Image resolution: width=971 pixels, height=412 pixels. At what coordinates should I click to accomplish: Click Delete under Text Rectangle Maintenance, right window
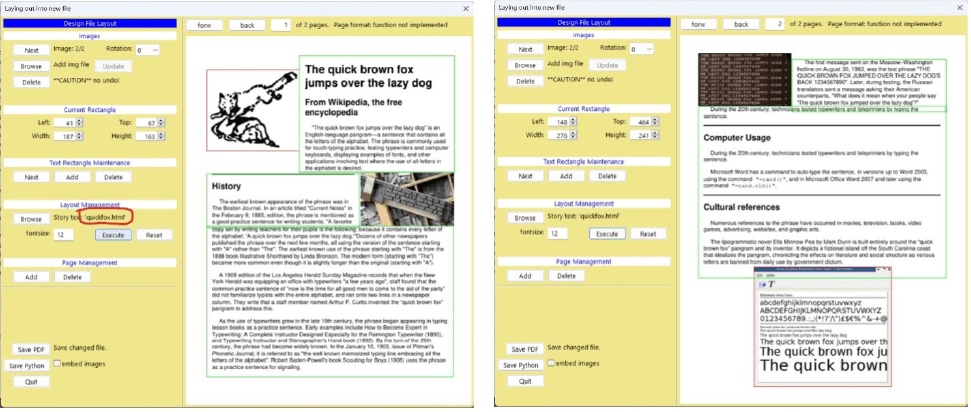pyautogui.click(x=607, y=176)
